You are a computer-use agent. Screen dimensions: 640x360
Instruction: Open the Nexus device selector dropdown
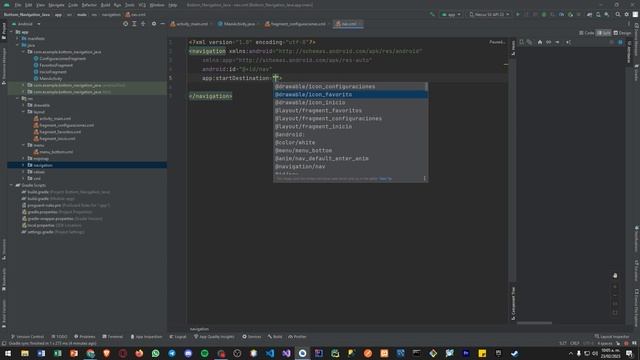pos(489,14)
